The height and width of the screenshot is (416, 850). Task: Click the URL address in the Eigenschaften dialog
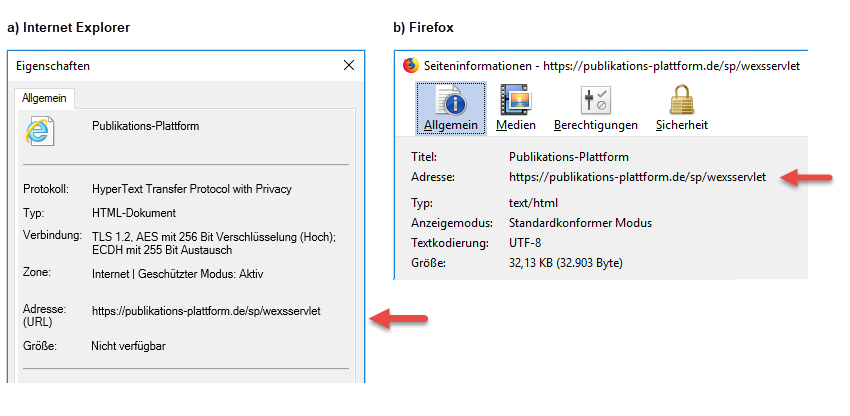pyautogui.click(x=207, y=311)
